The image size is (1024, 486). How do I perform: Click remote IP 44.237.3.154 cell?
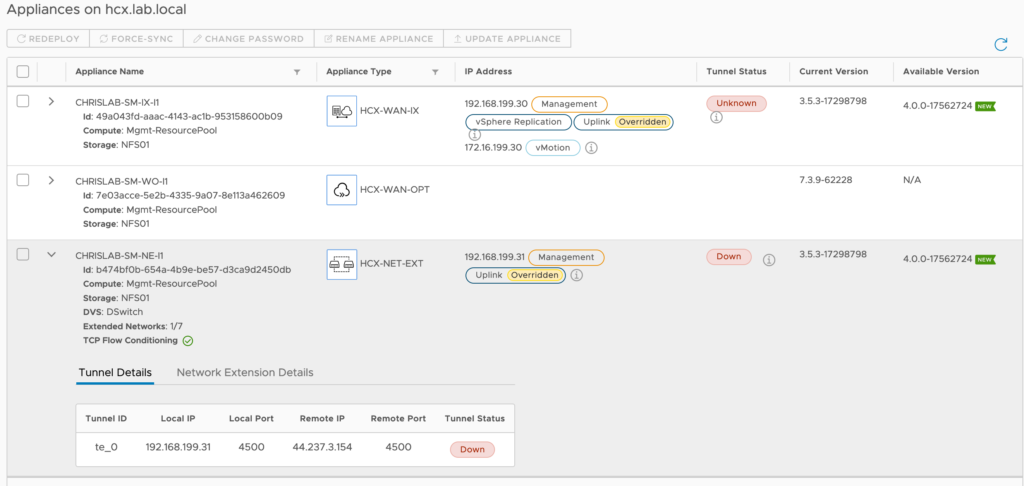tap(322, 449)
